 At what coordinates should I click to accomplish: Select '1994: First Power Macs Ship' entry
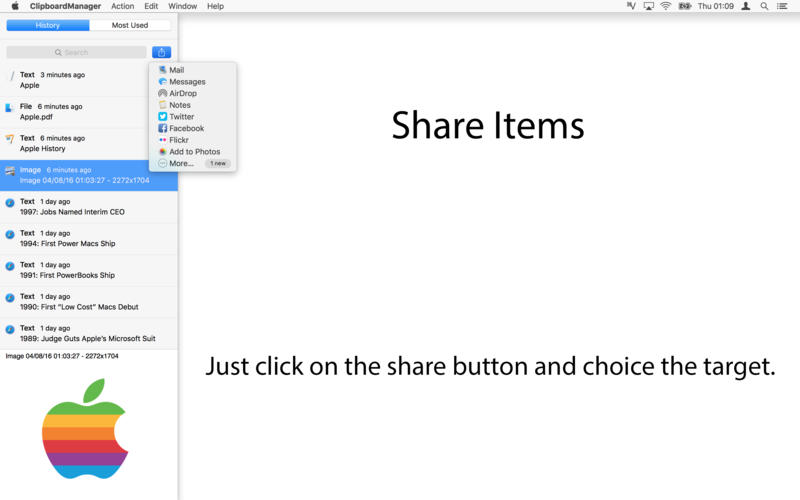(x=89, y=238)
